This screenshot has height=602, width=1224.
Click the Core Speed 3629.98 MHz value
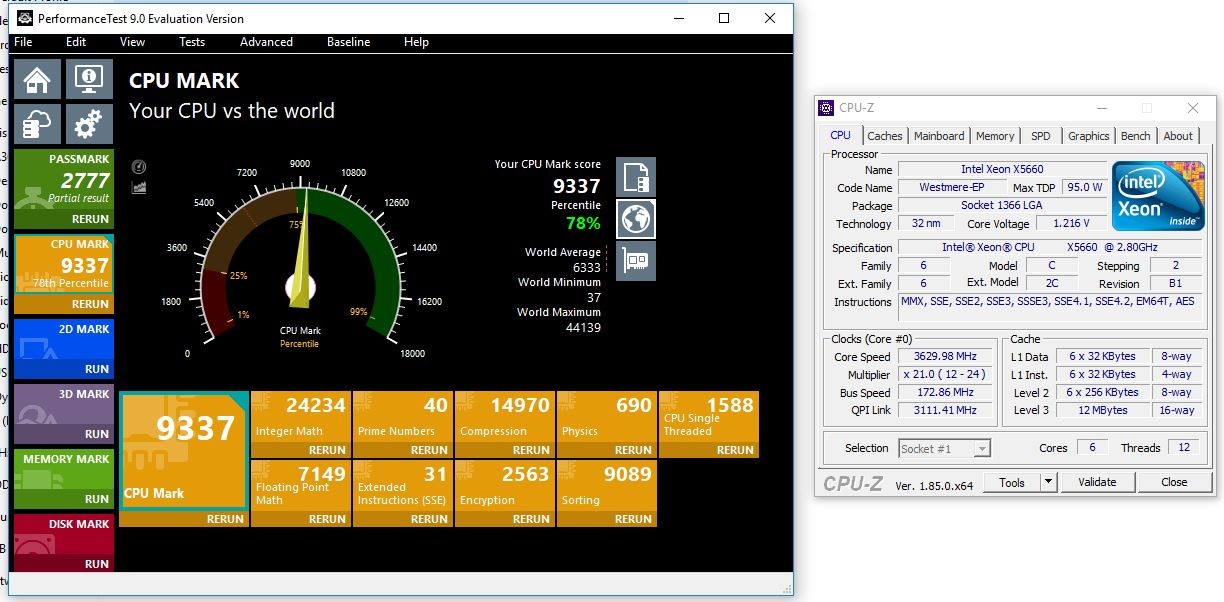click(x=944, y=356)
